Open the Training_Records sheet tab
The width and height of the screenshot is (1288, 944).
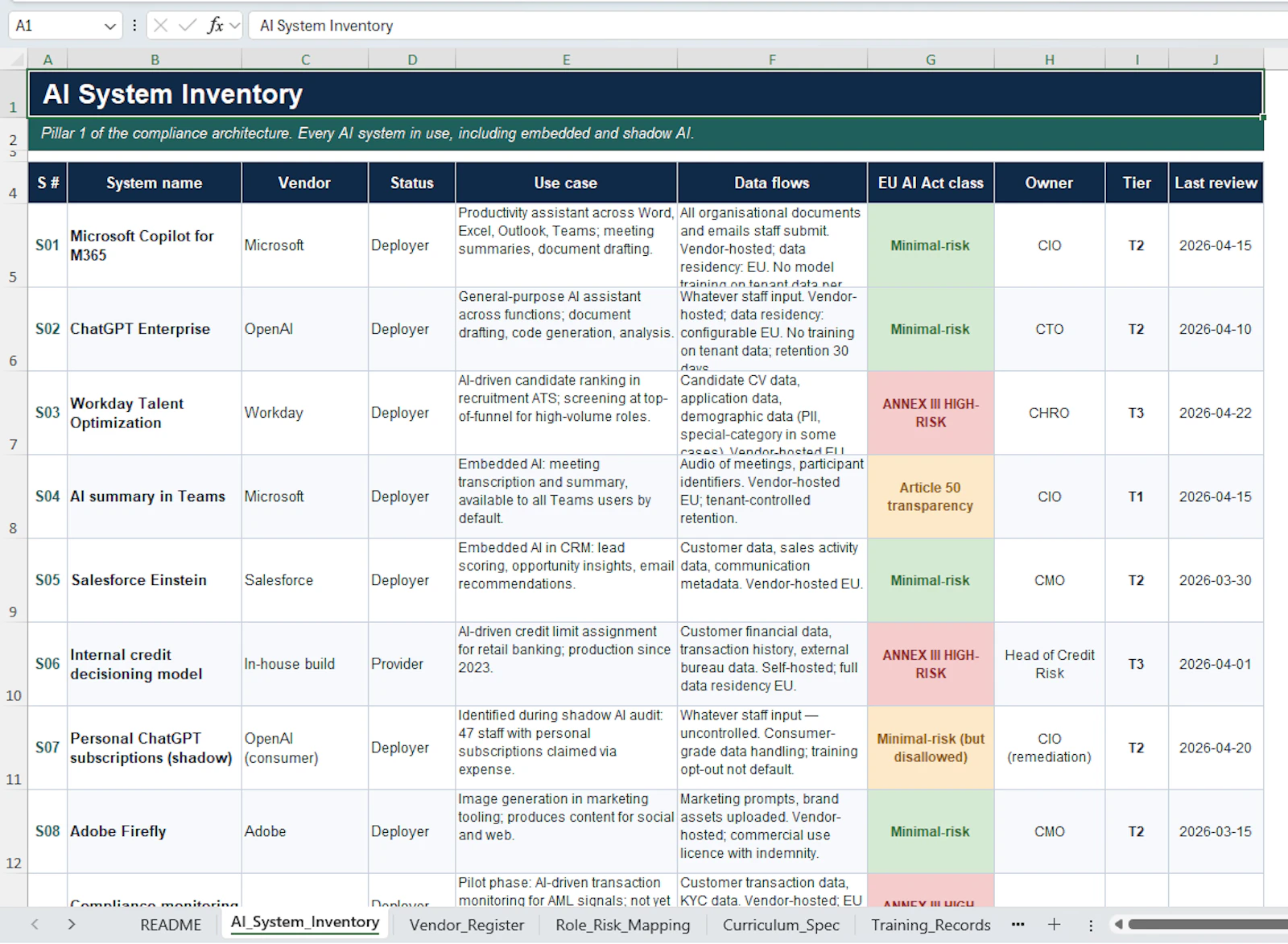pos(931,925)
